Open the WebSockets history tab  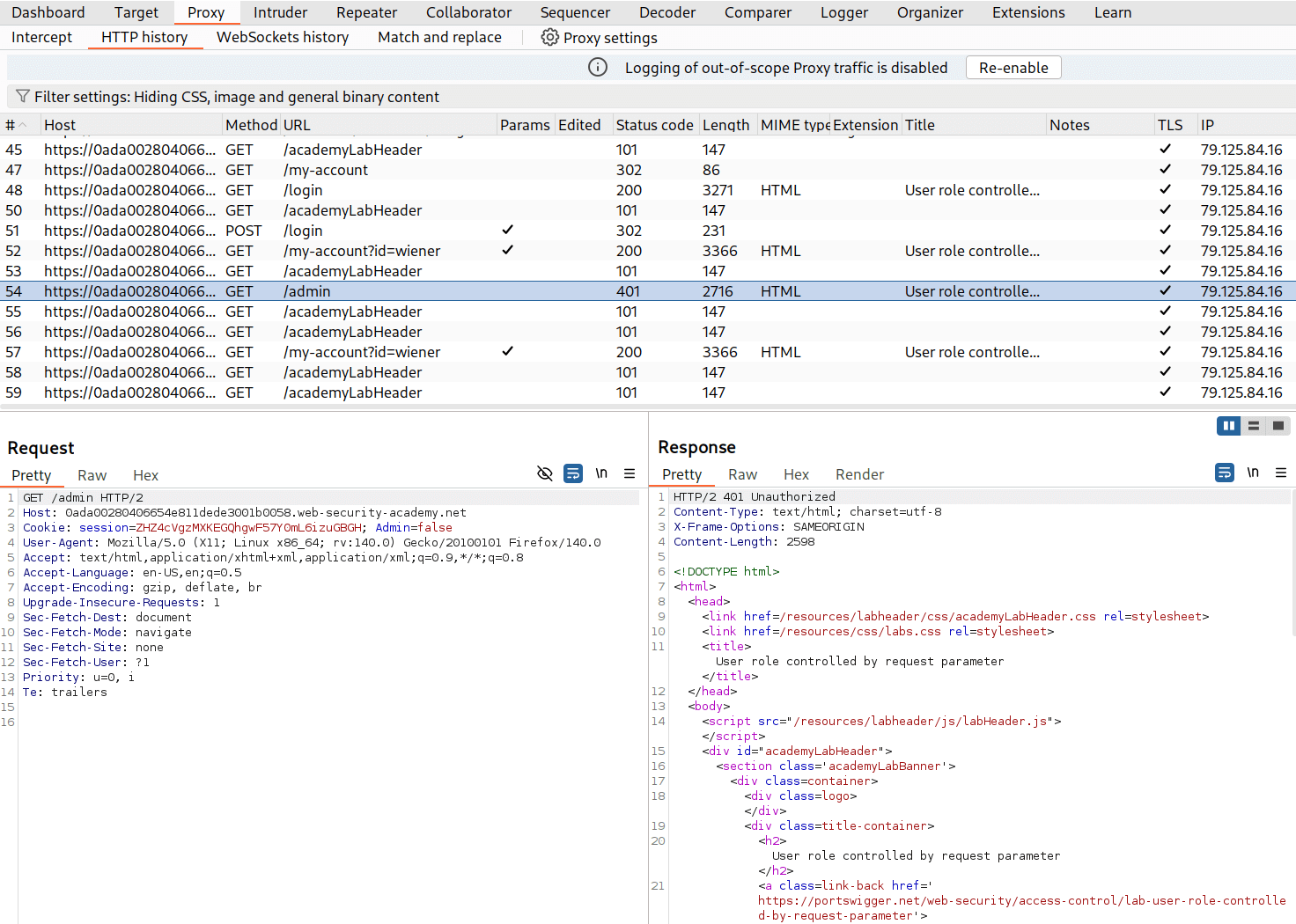pos(283,37)
